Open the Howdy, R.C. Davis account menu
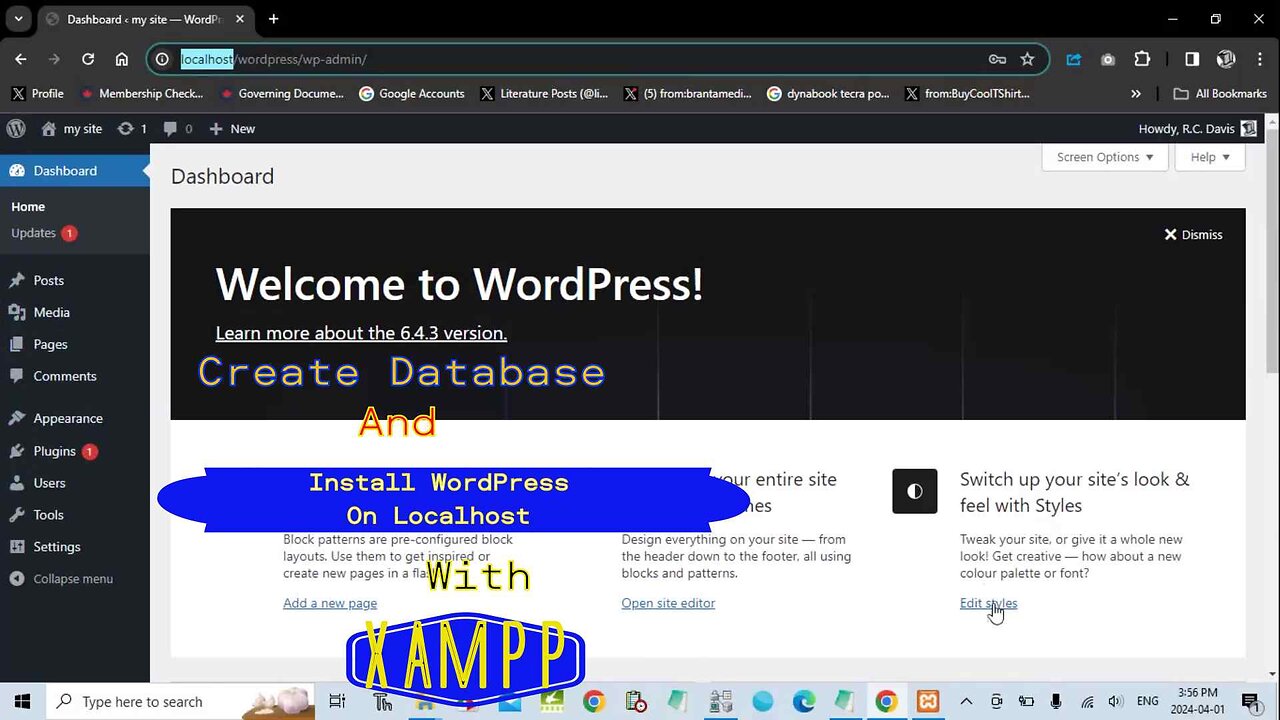 point(1198,129)
